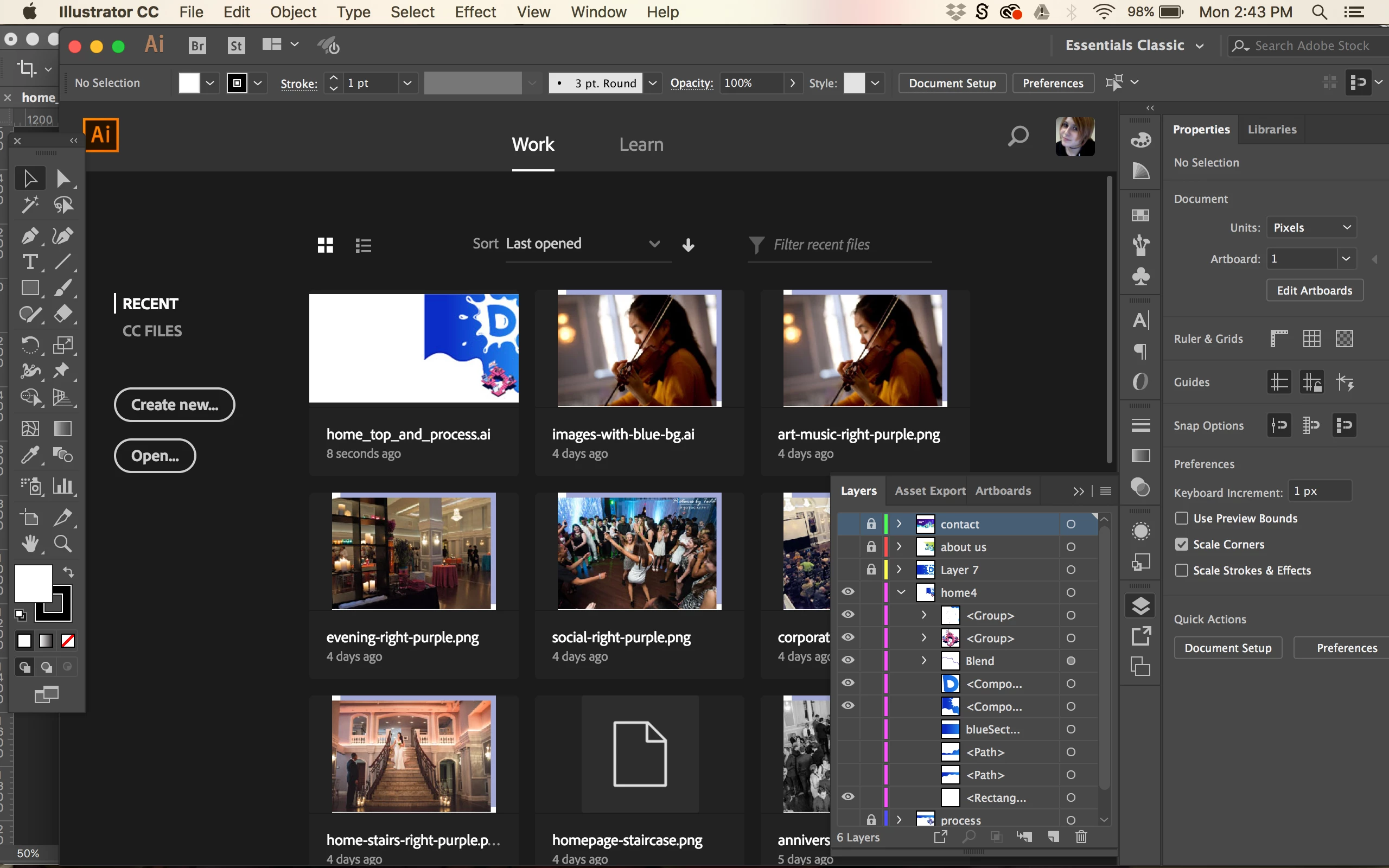Click the Create new... button
Image resolution: width=1389 pixels, height=868 pixels.
pyautogui.click(x=175, y=405)
